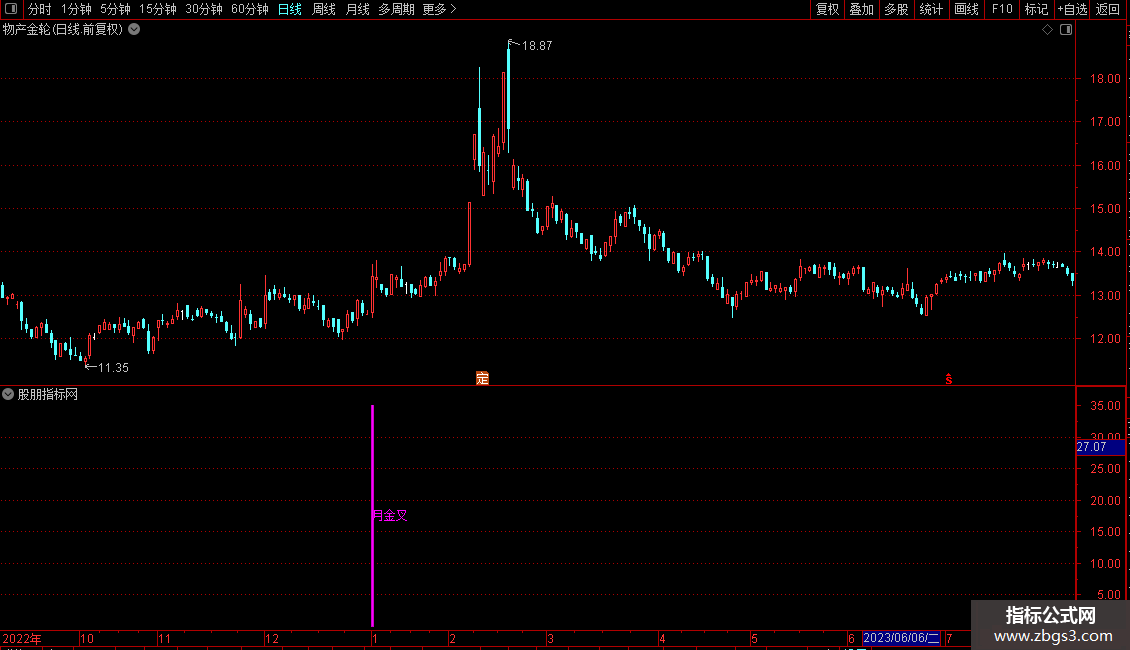Click the 35.00 indicator axis label
Screen dimensions: 1130x650
1105,406
